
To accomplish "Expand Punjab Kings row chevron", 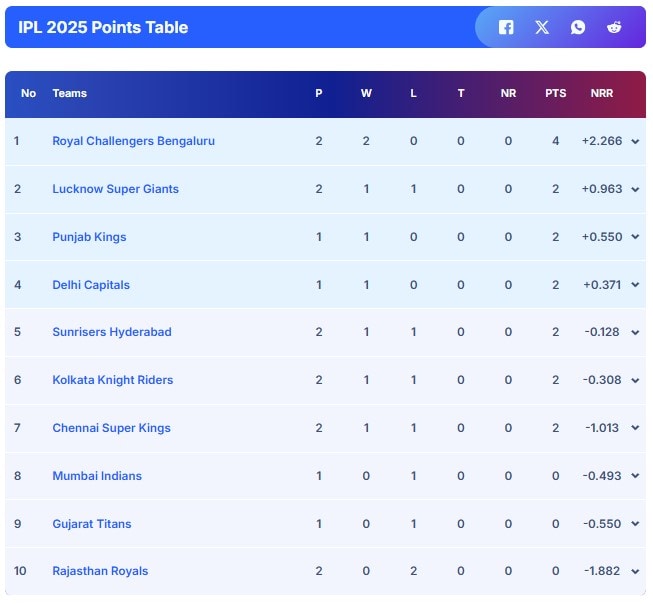I will [635, 237].
